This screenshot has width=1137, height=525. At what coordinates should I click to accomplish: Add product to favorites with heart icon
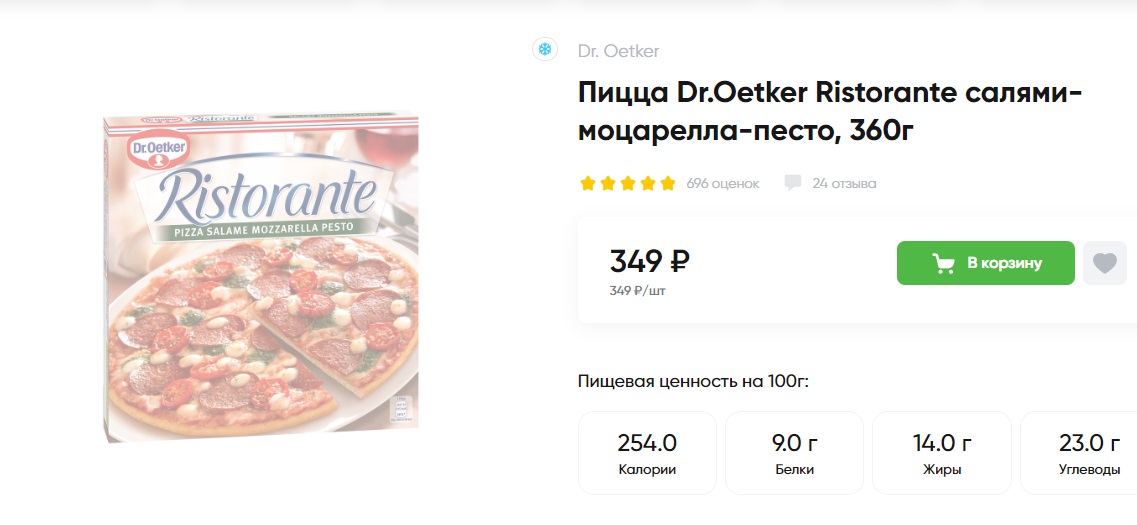coord(1104,263)
